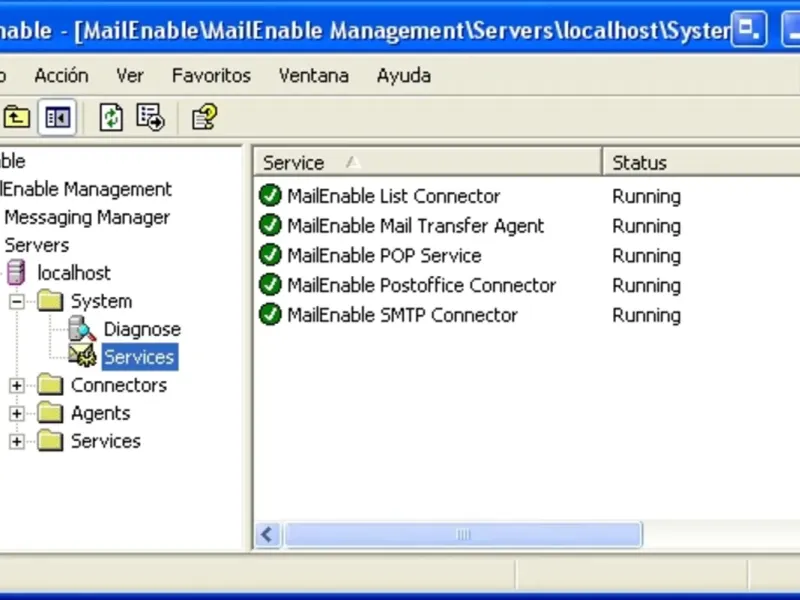Select MailEnable POP Service row
The width and height of the screenshot is (800, 600).
[384, 255]
